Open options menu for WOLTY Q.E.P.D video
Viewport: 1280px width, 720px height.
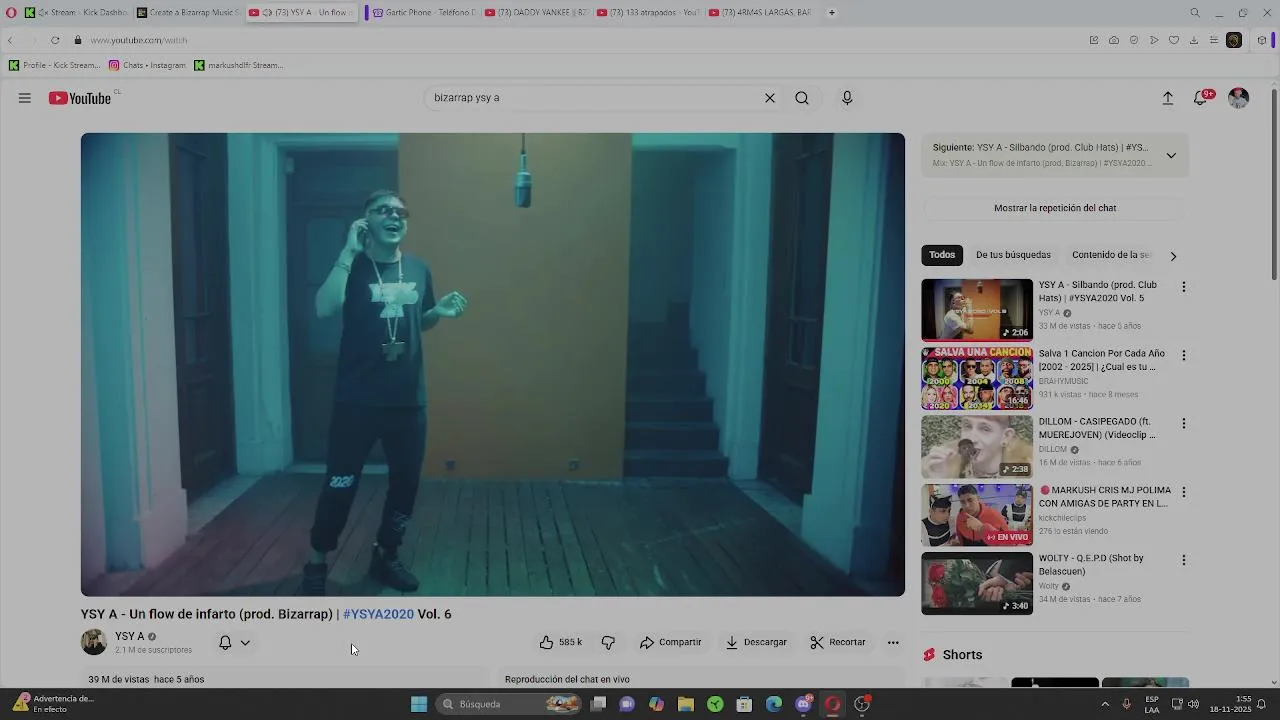click(x=1184, y=560)
